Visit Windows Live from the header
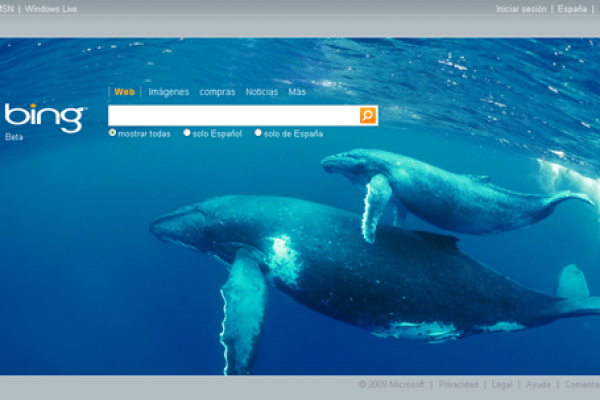The width and height of the screenshot is (600, 400). [51, 9]
